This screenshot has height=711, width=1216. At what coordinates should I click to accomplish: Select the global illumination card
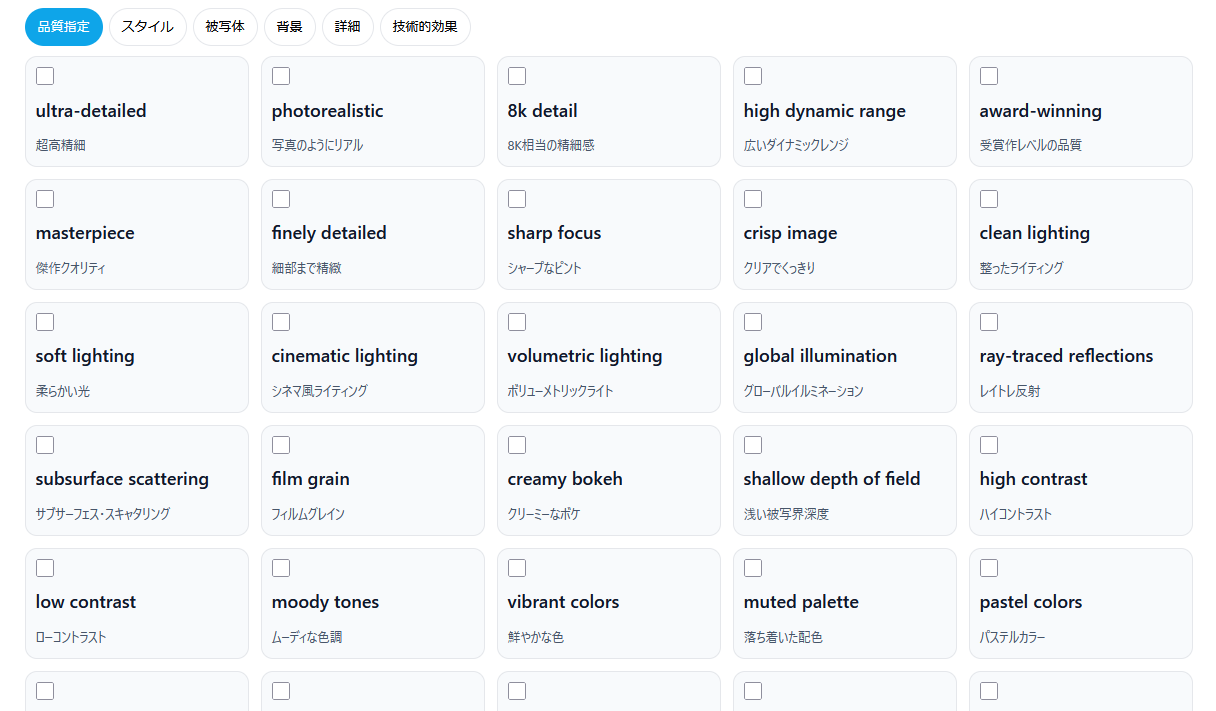844,358
